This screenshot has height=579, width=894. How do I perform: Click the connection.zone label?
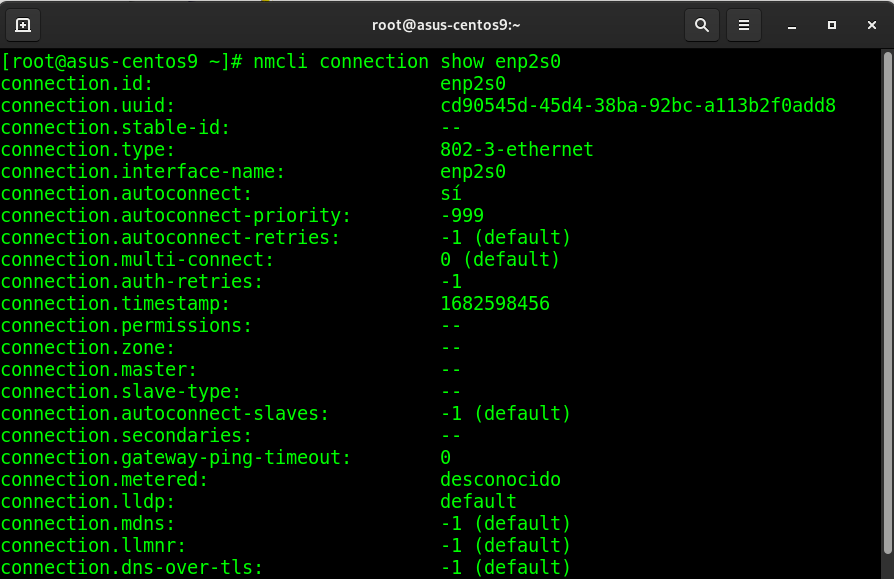click(88, 347)
